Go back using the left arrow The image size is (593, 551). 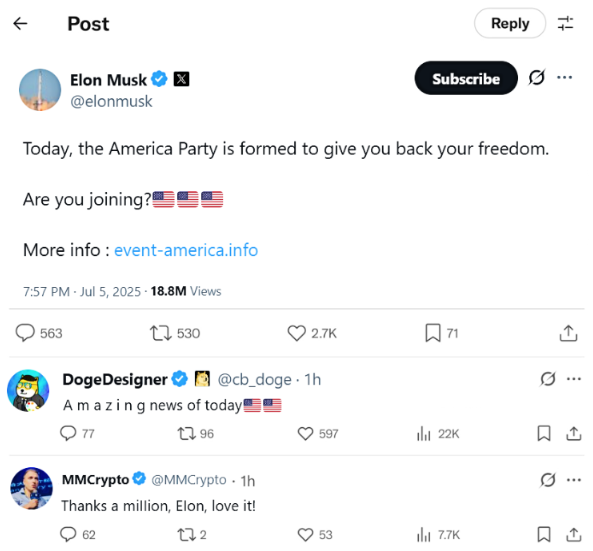point(20,23)
